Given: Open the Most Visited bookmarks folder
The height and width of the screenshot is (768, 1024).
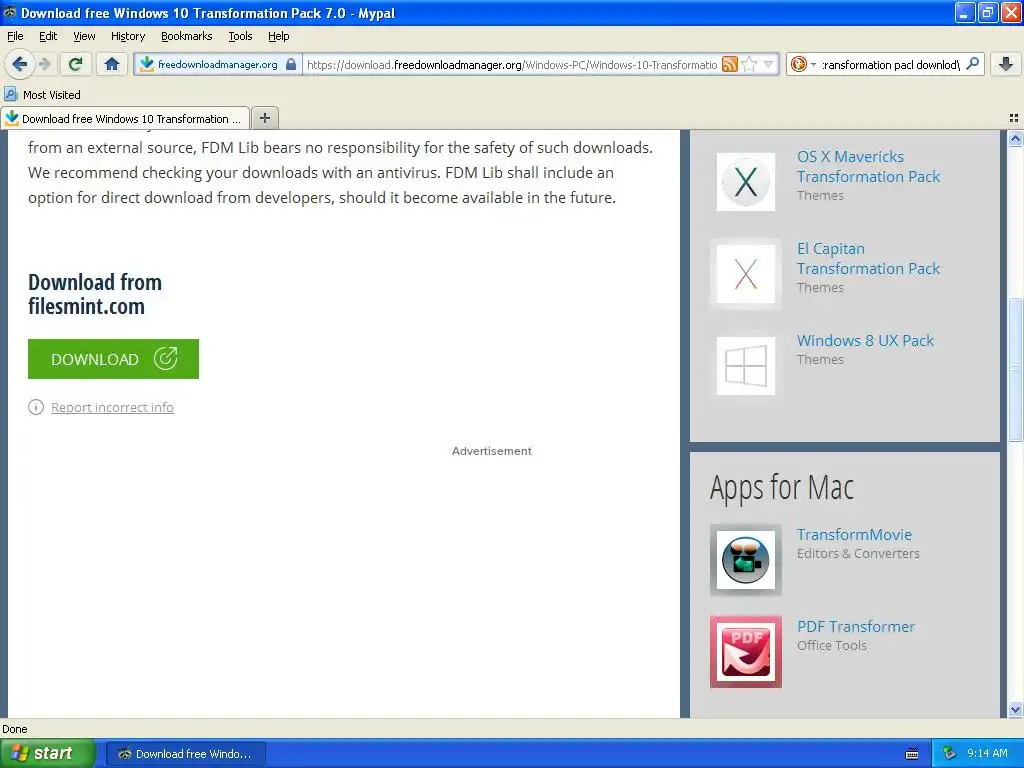Looking at the screenshot, I should 43,95.
